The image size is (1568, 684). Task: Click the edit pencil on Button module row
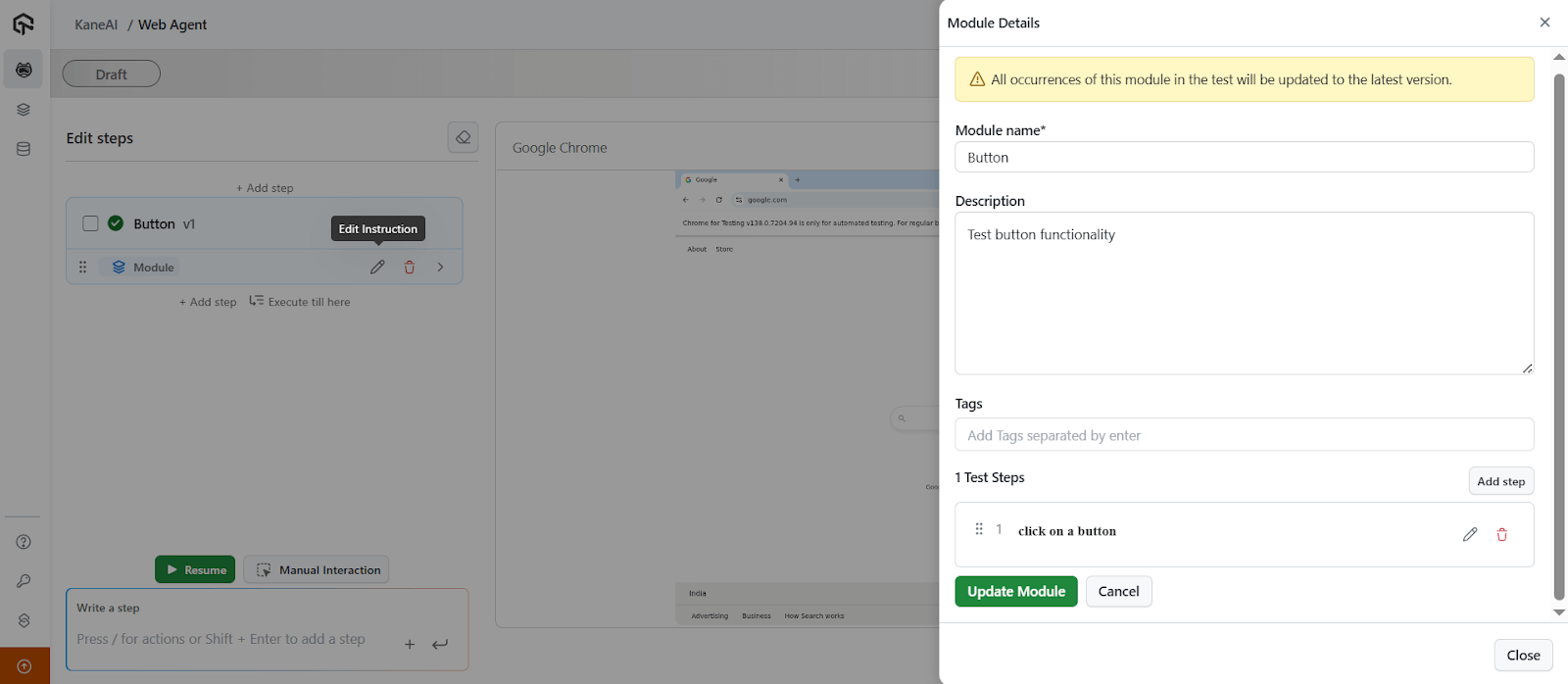click(x=377, y=268)
